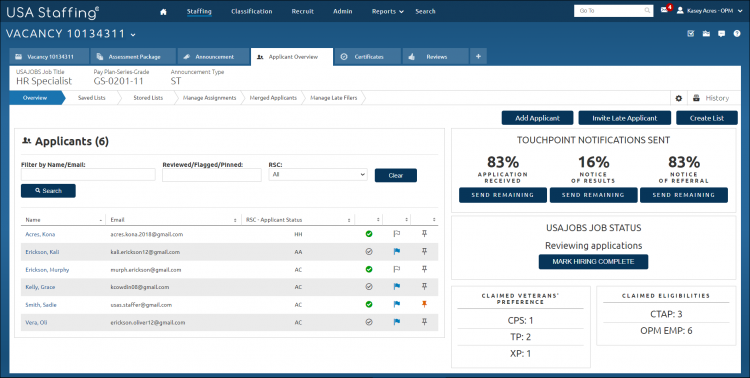The height and width of the screenshot is (378, 750).
Task: Pin applicant Erickson, Kali
Action: click(424, 251)
